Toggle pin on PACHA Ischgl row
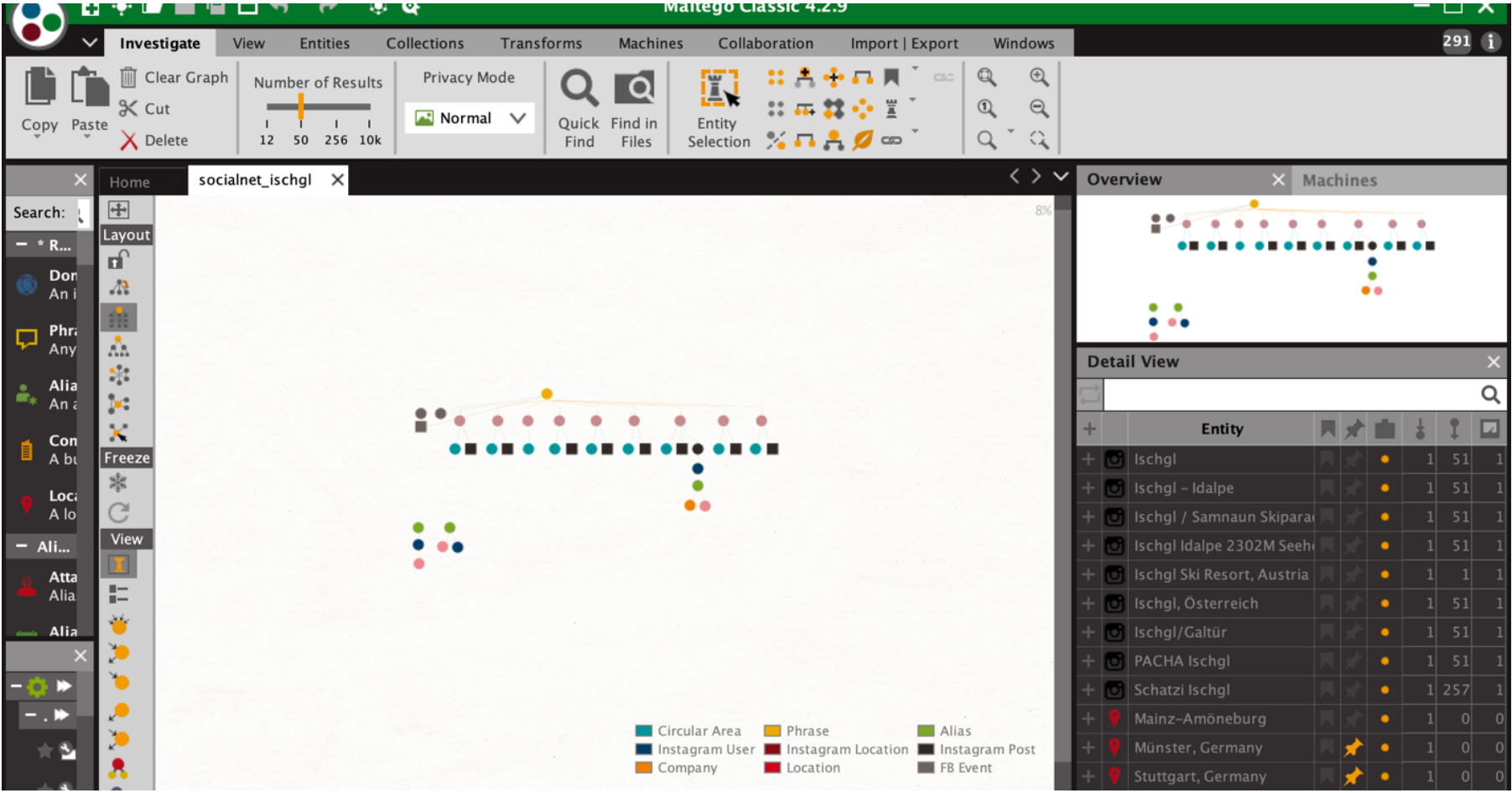 click(x=1354, y=661)
